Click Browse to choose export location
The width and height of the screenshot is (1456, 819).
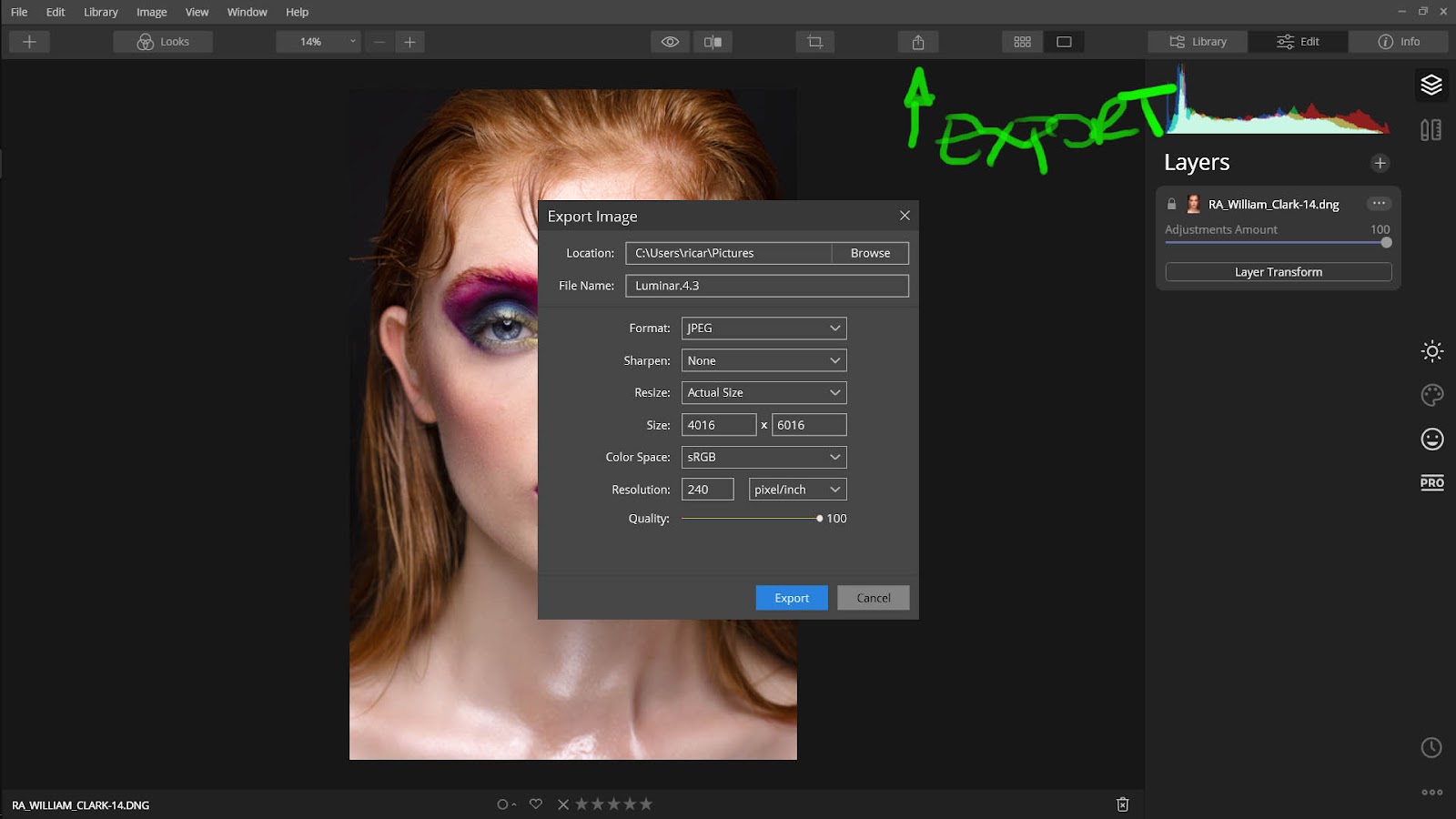coord(870,253)
